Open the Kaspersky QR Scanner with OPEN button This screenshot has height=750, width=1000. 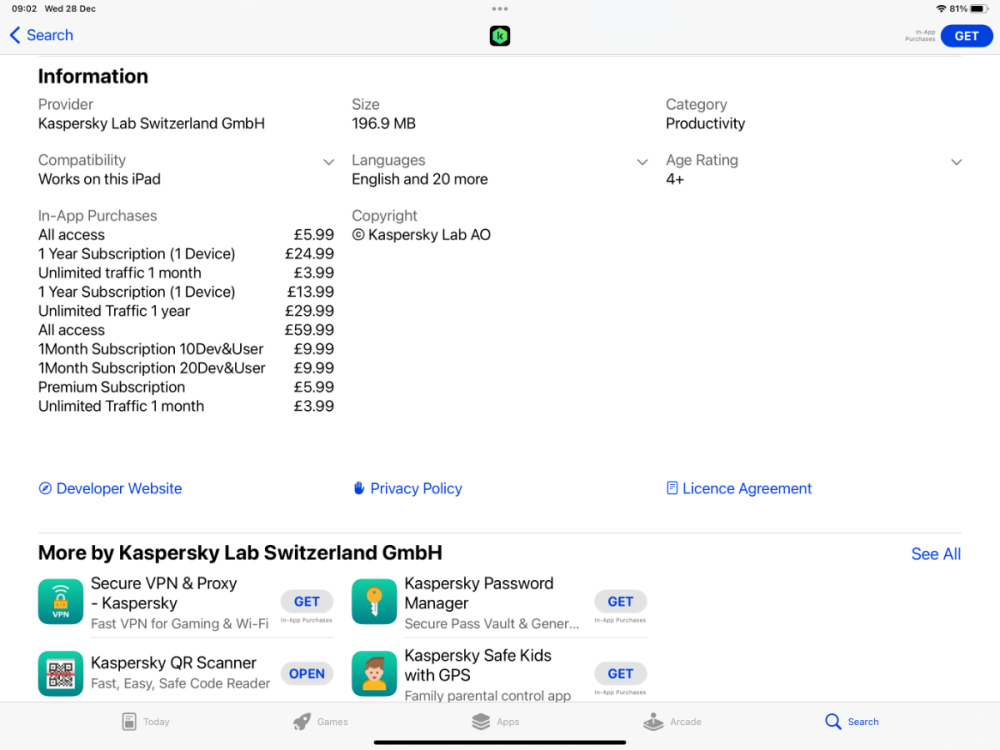(307, 673)
